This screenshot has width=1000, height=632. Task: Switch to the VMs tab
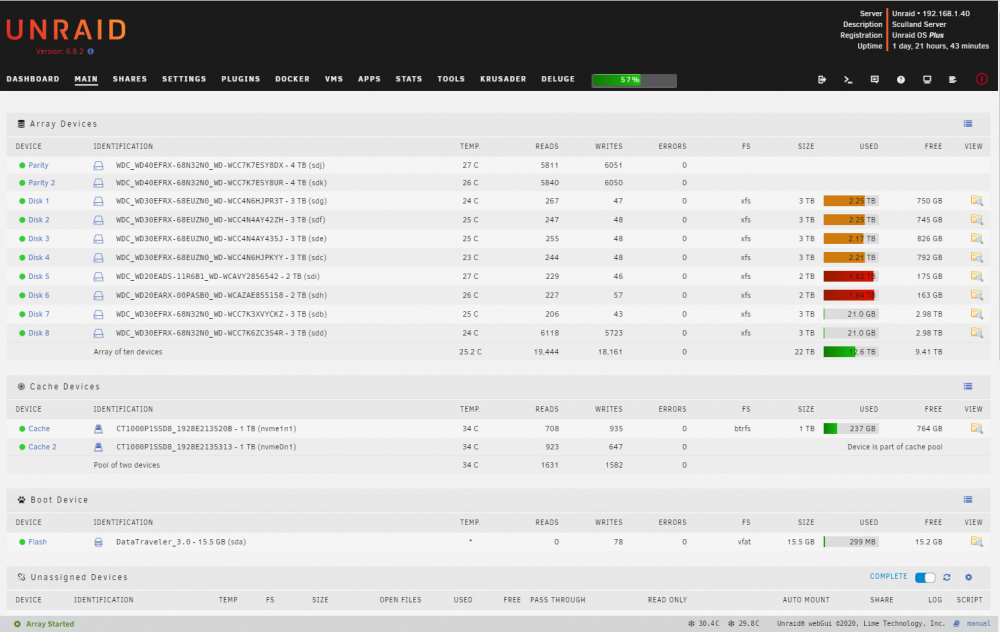[x=334, y=79]
